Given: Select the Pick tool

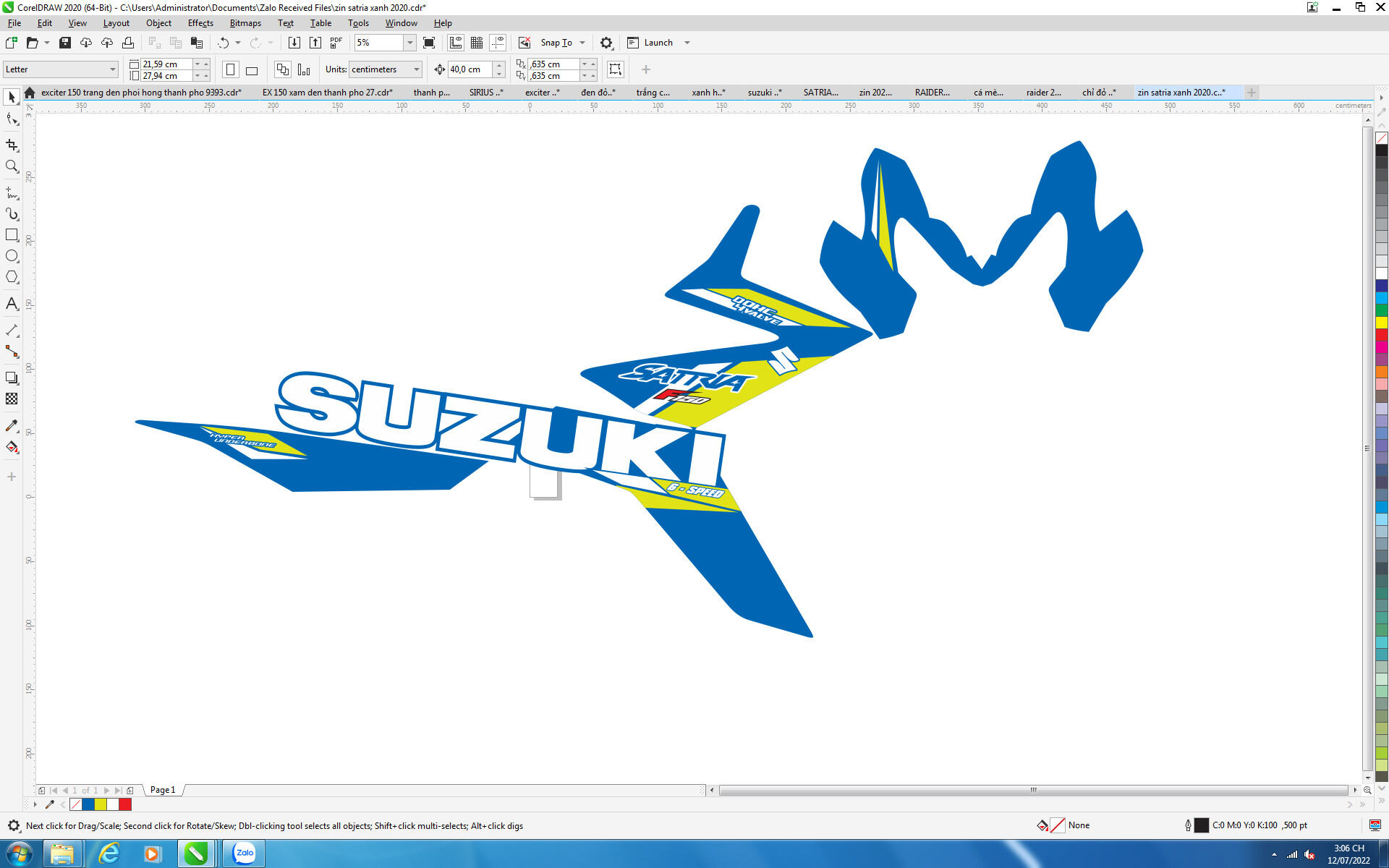Looking at the screenshot, I should [x=12, y=97].
